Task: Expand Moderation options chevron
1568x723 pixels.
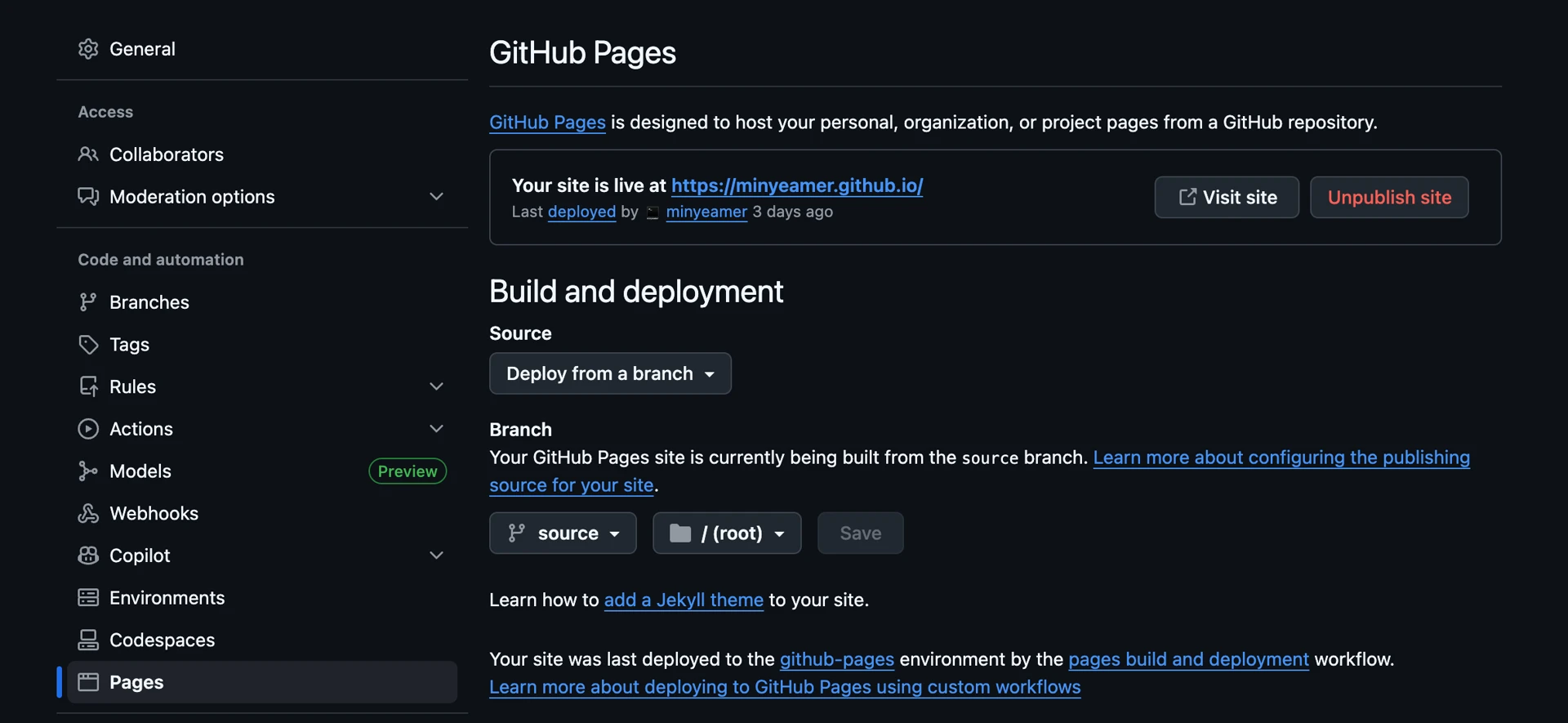Action: [x=437, y=197]
